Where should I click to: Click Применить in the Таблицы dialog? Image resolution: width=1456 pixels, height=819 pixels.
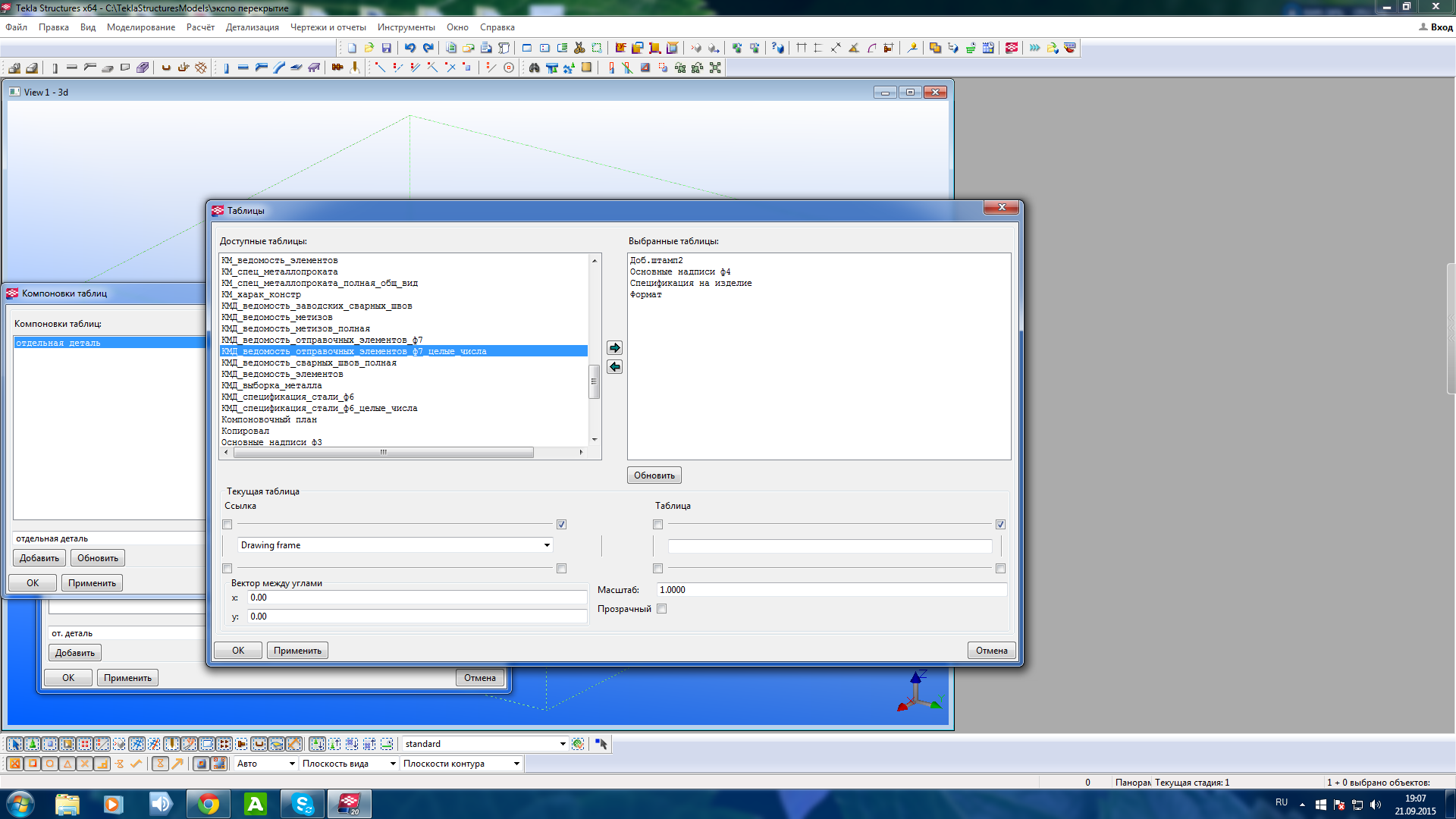pyautogui.click(x=297, y=651)
